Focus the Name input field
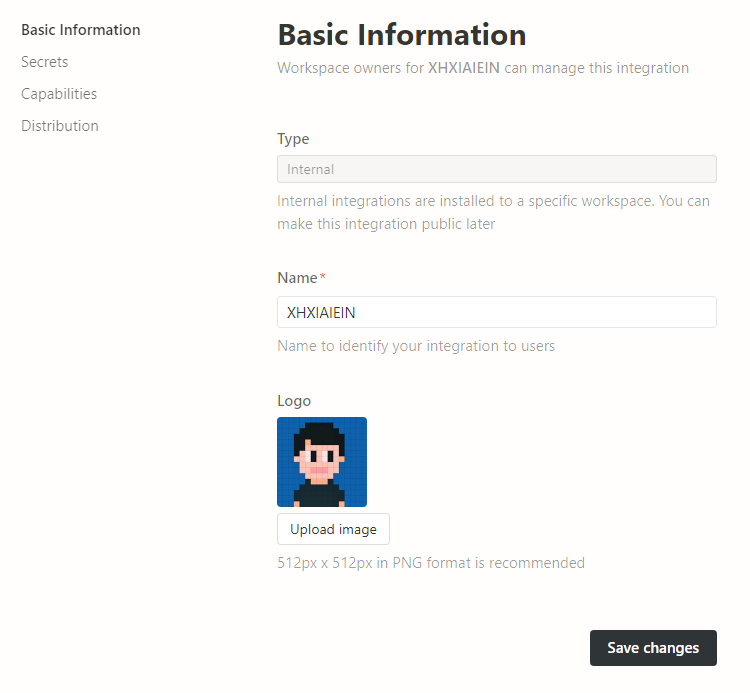The height and width of the screenshot is (693, 750). pyautogui.click(x=496, y=312)
